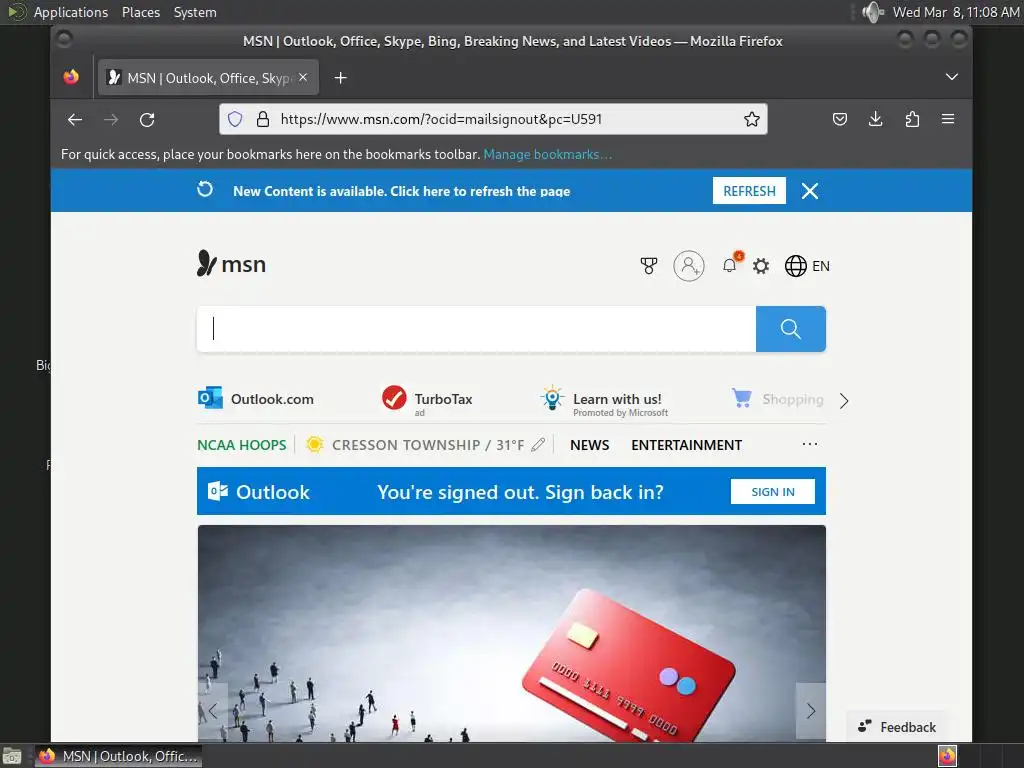This screenshot has height=768, width=1024.
Task: Click the REFRESH button
Action: pyautogui.click(x=749, y=191)
